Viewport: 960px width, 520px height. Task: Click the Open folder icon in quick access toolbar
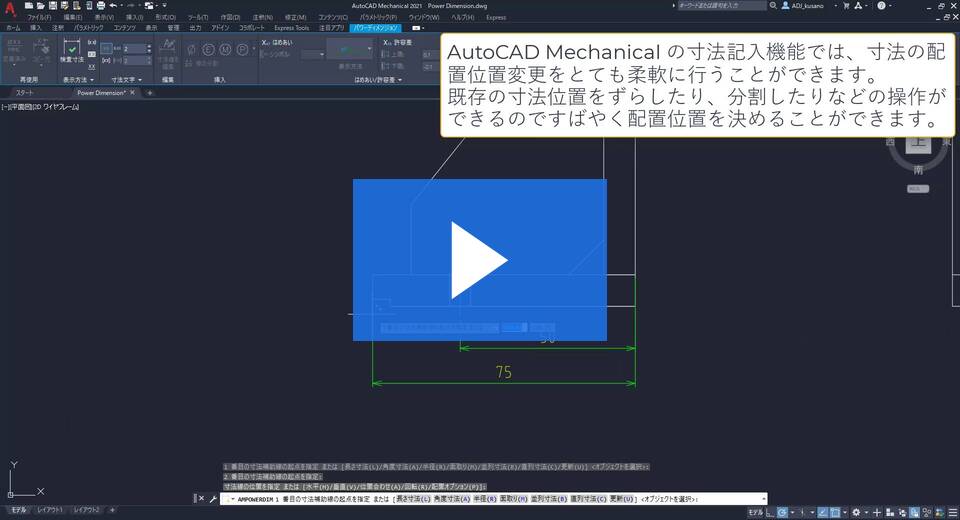click(40, 6)
